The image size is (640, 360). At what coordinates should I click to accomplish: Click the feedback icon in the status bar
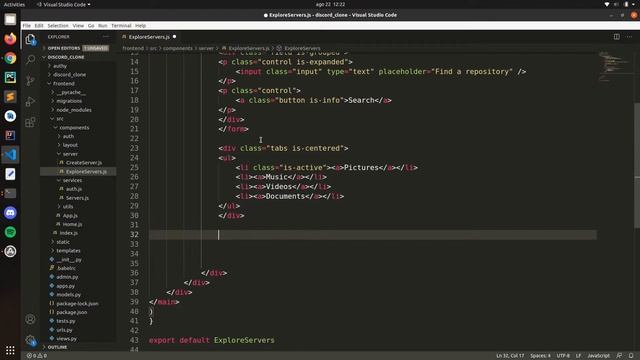(619, 356)
